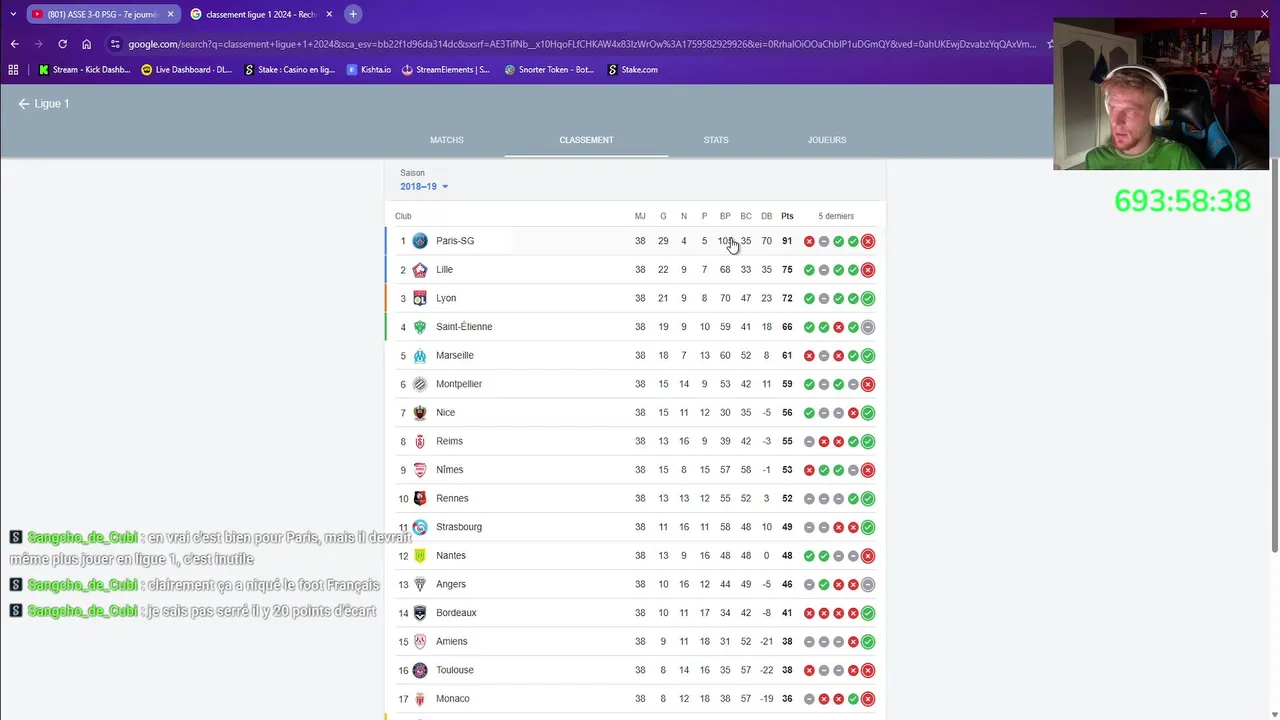Click the Bordeaux team name
Viewport: 1280px width, 720px height.
(x=456, y=613)
